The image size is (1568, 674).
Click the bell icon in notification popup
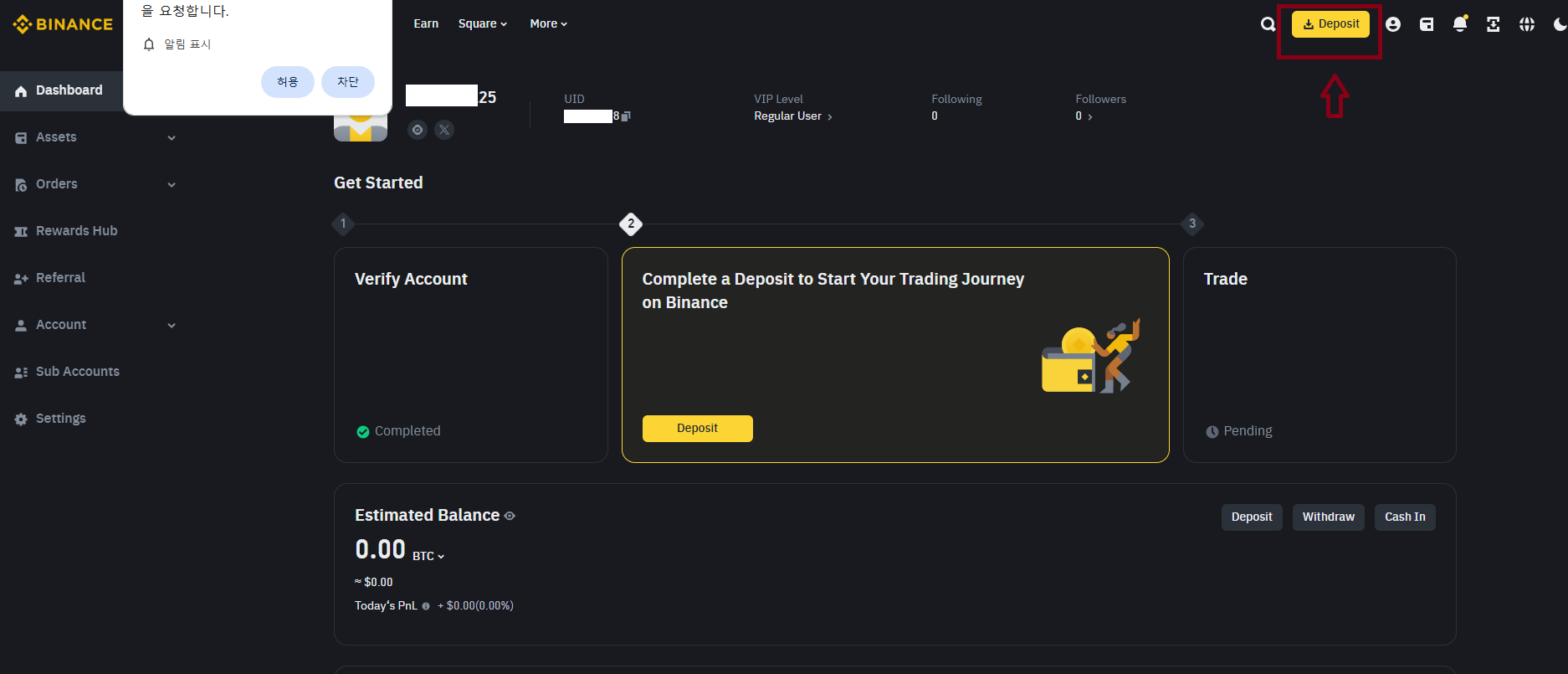[149, 44]
